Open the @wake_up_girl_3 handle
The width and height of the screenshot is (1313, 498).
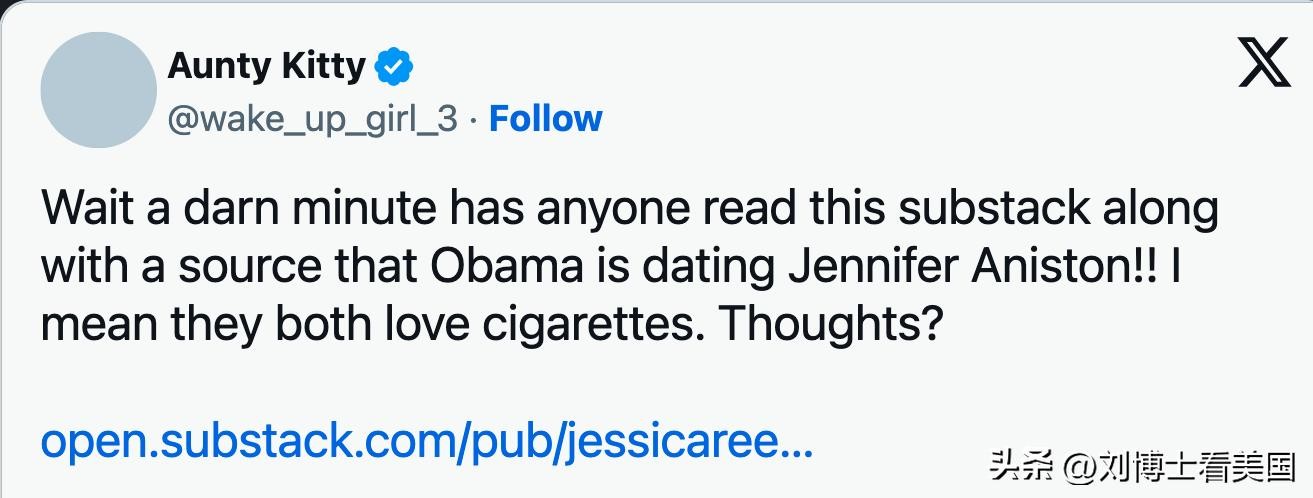(312, 119)
